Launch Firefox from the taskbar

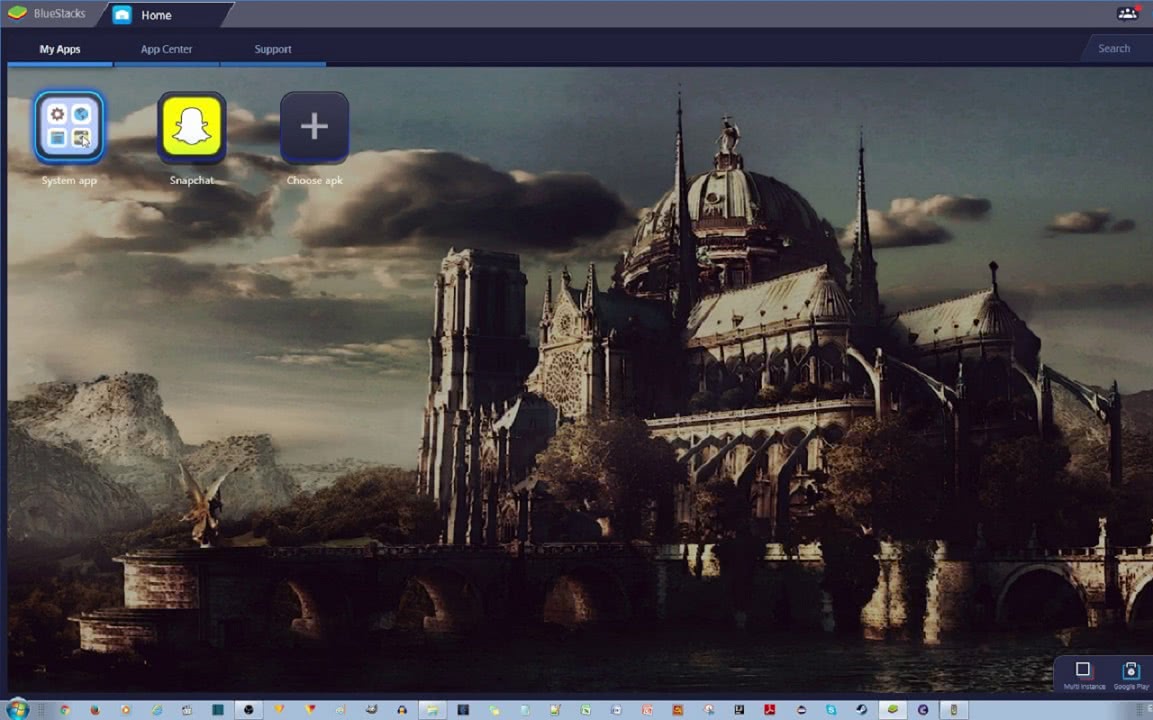coord(95,710)
